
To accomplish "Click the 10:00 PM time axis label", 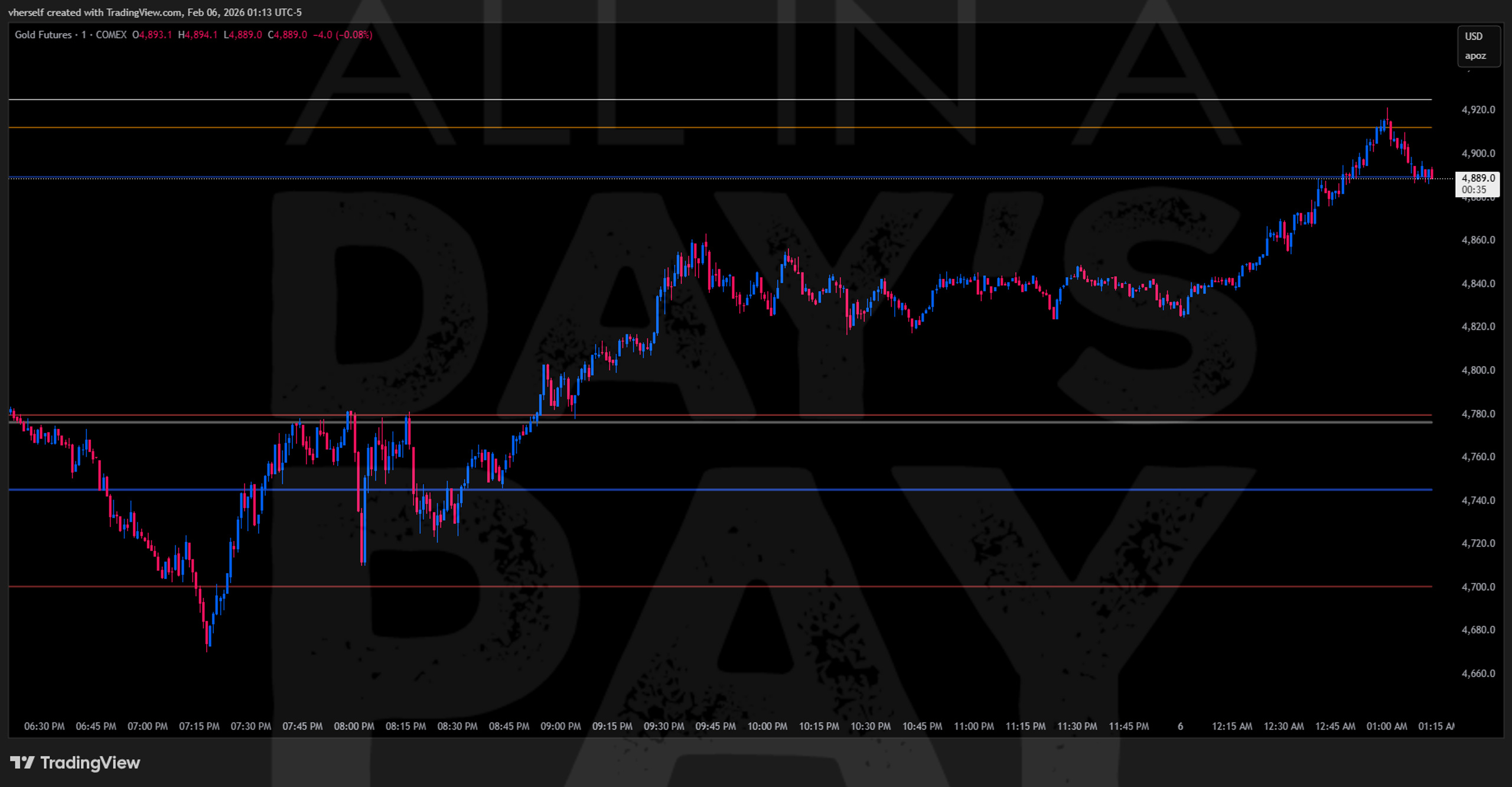I will pos(767,726).
